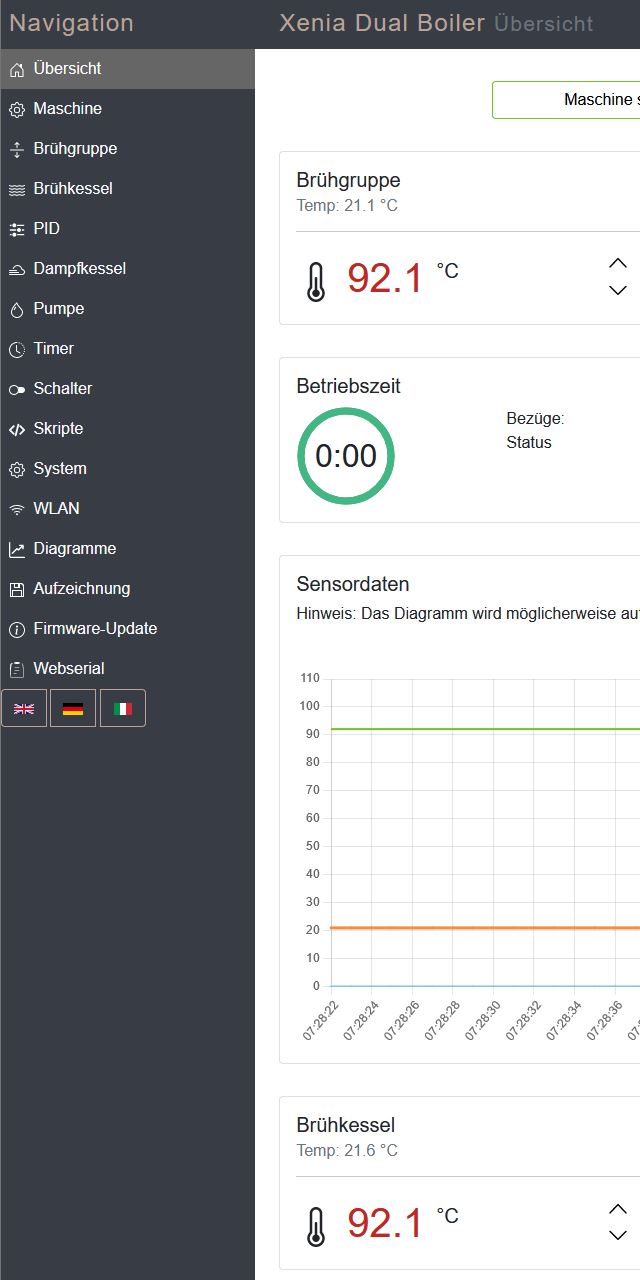Click the 'Temp: 21.1 °C' text

click(347, 206)
